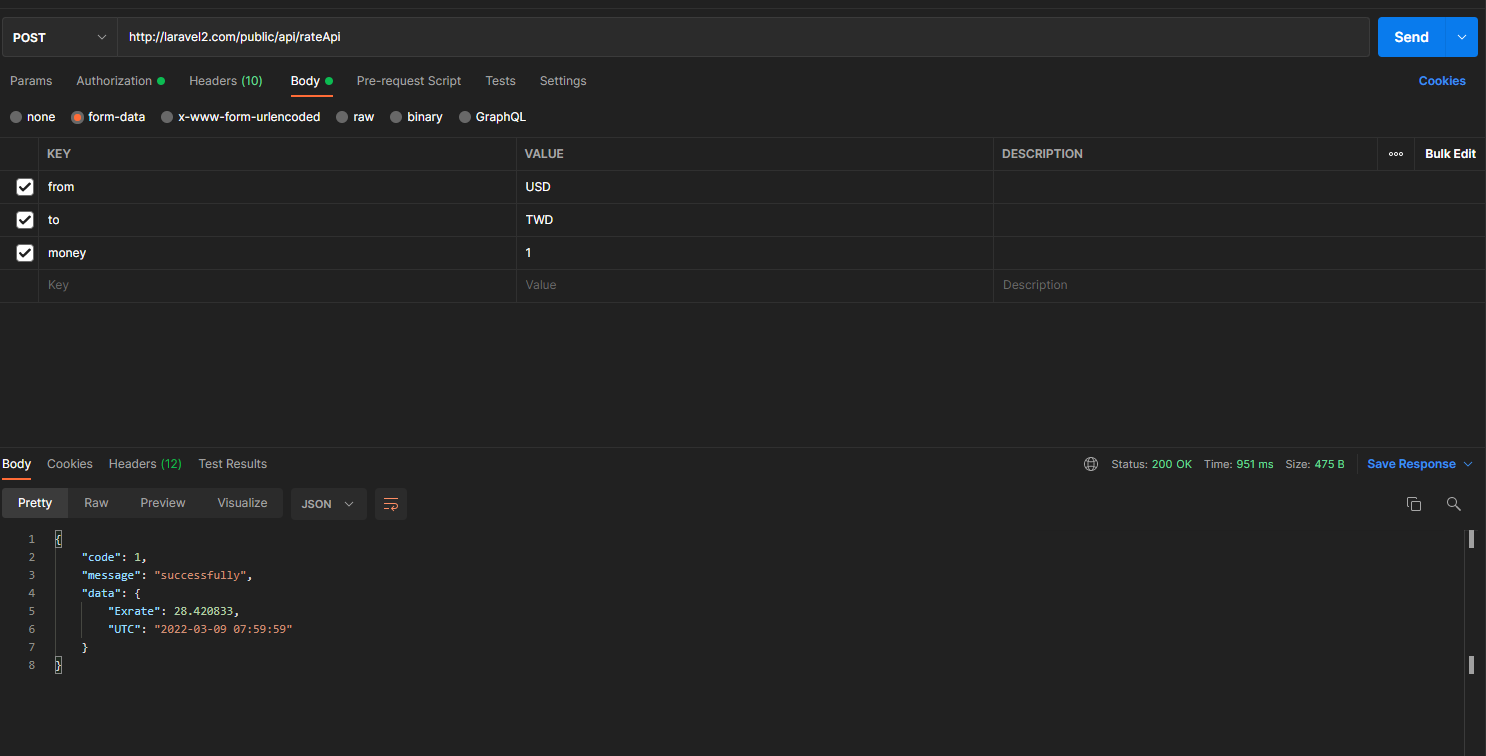The image size is (1486, 756).
Task: Click the search response magnifier icon
Action: [x=1453, y=504]
